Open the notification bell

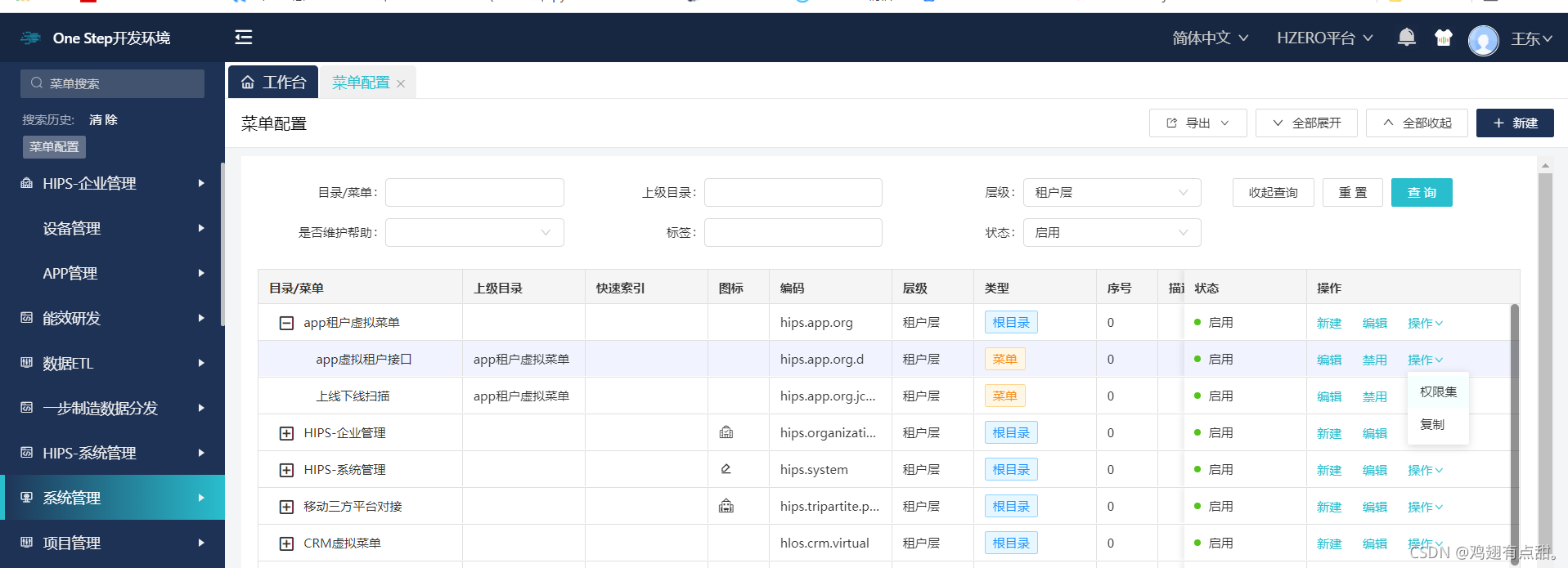[x=1406, y=38]
